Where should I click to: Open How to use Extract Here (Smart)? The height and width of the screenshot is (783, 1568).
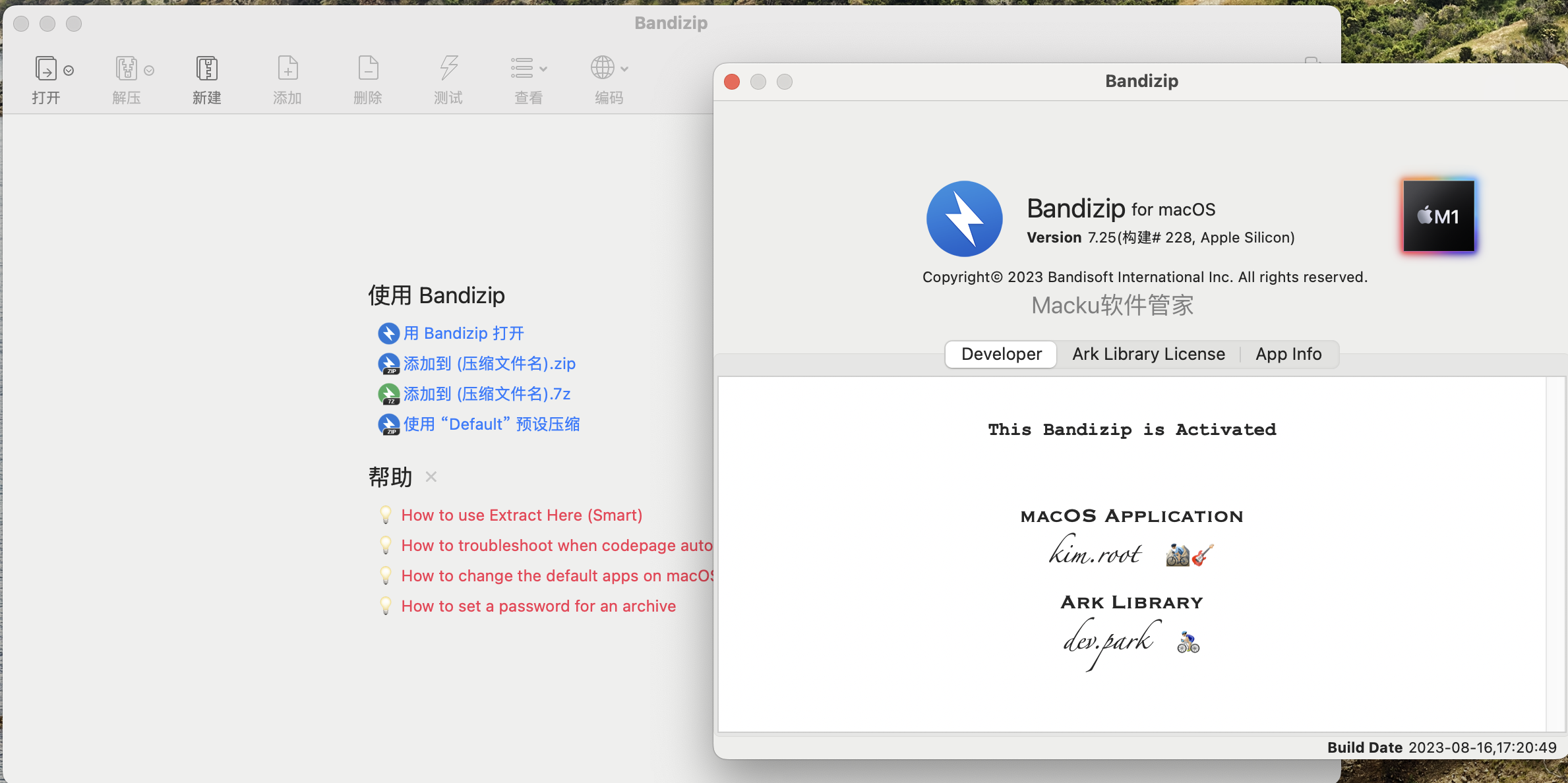point(522,515)
